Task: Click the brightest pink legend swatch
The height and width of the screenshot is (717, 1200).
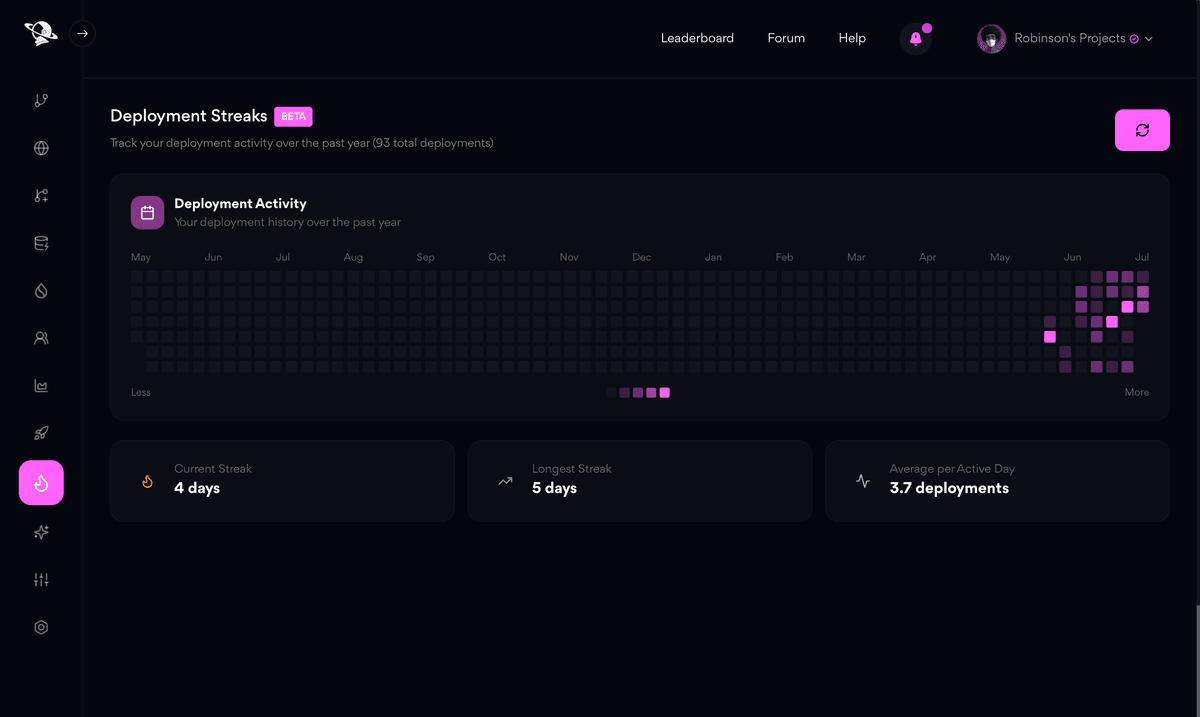Action: tap(665, 393)
